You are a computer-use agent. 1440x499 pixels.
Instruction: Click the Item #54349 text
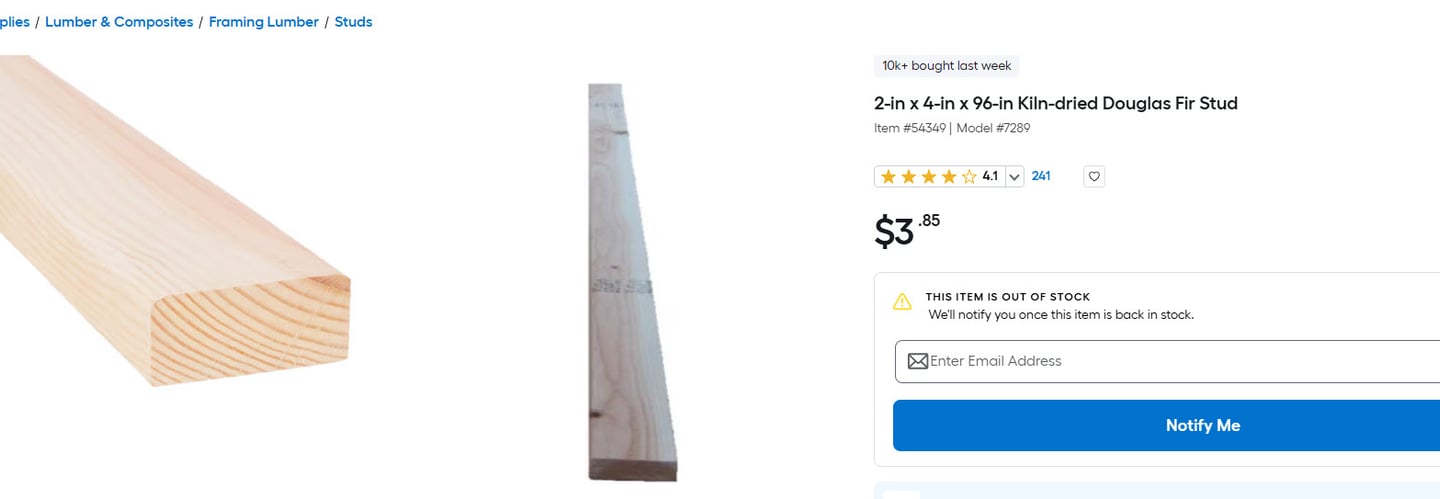coord(909,128)
